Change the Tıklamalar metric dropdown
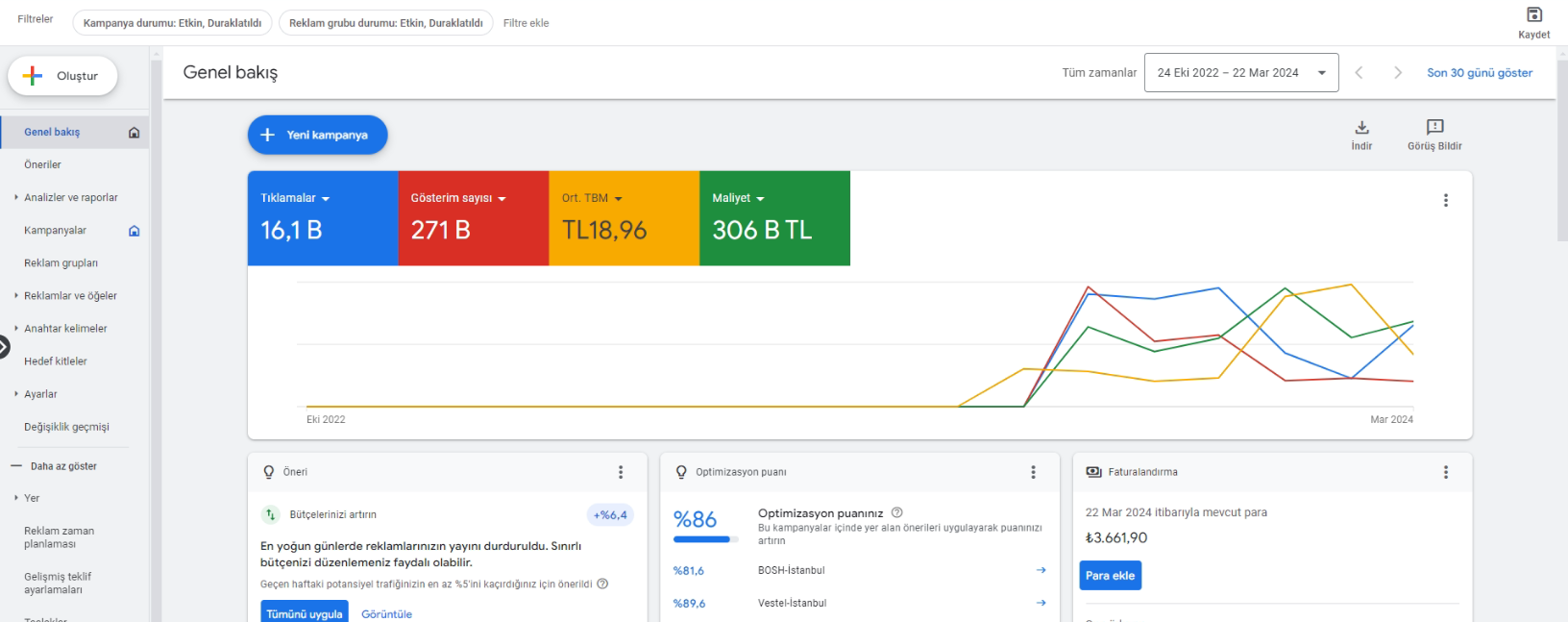 [x=295, y=198]
